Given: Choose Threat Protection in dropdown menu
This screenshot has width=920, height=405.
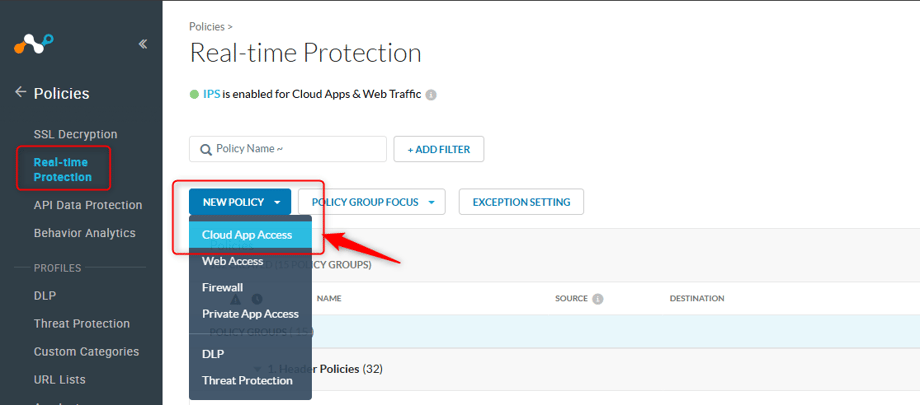Looking at the screenshot, I should tap(247, 380).
